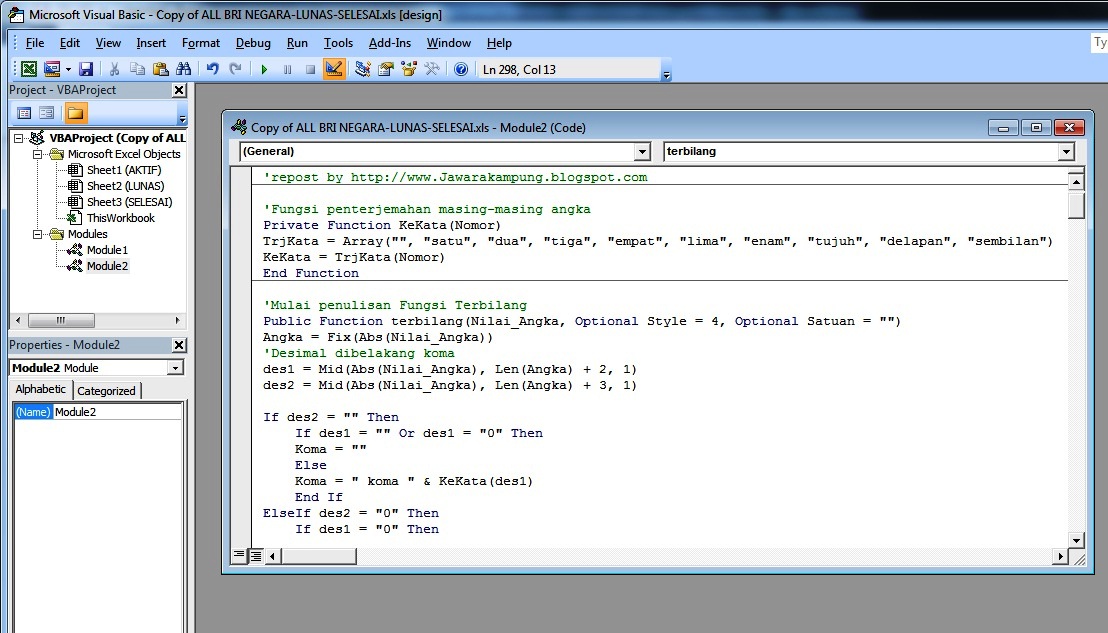
Task: Copy selection using toolbar Copy icon
Action: point(137,69)
